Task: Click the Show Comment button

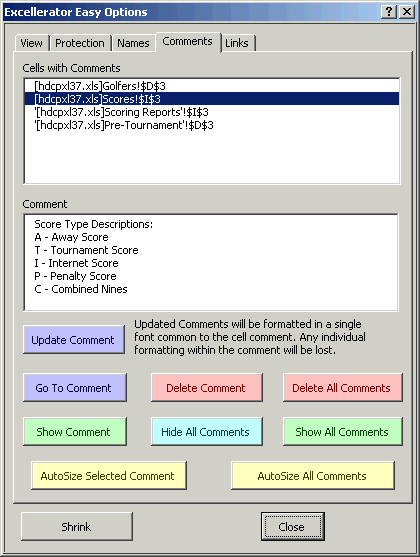Action: click(75, 432)
